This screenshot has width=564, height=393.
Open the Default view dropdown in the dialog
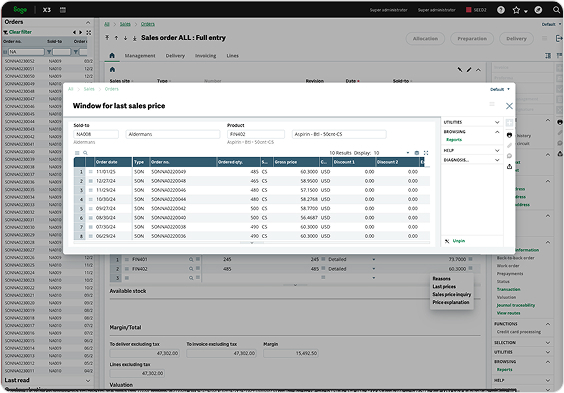500,89
